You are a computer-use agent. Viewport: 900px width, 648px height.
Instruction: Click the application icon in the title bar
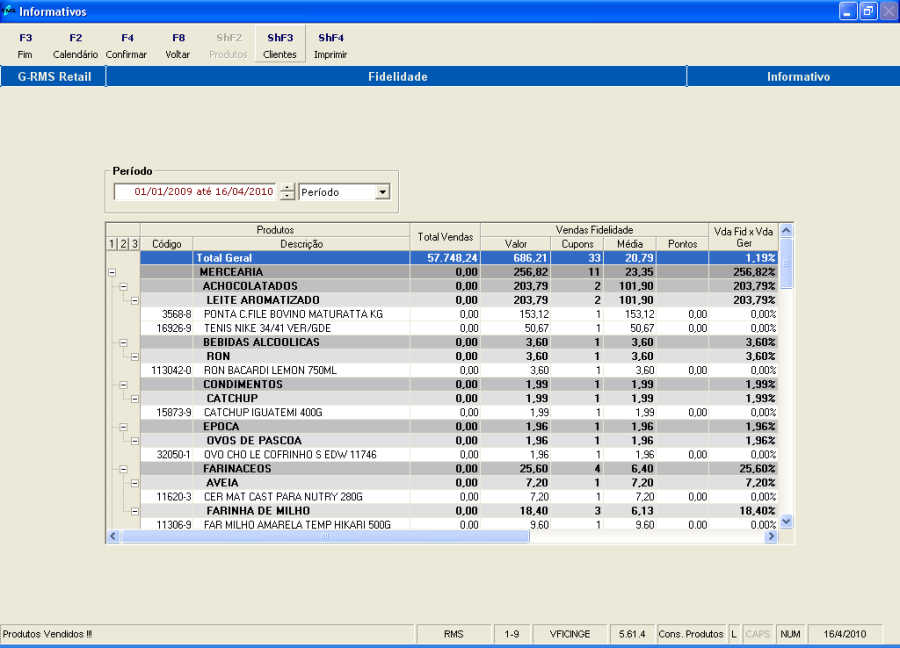9,11
